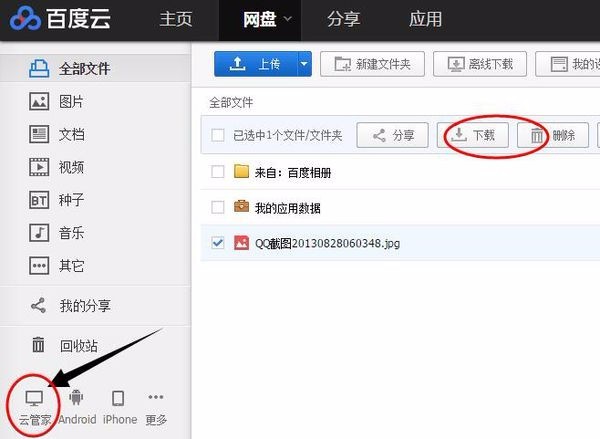
Task: Switch to the 分享 top tab
Action: [x=343, y=19]
